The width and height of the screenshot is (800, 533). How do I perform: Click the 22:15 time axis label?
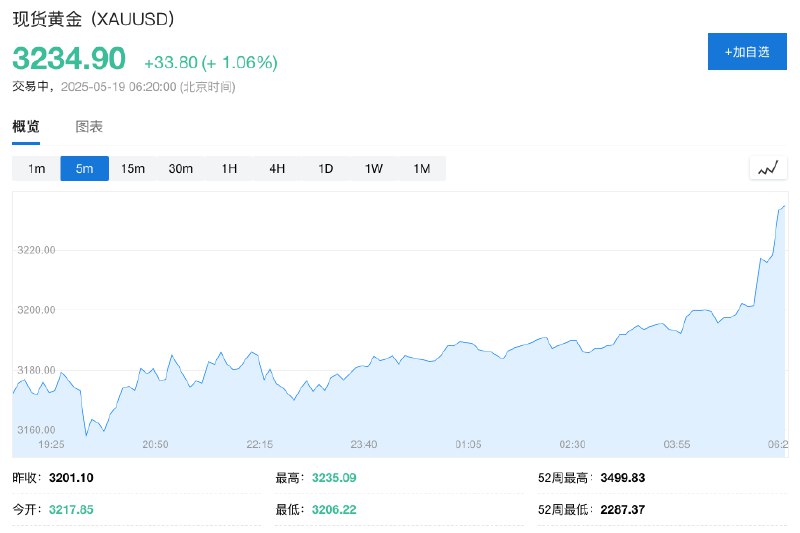tap(260, 444)
